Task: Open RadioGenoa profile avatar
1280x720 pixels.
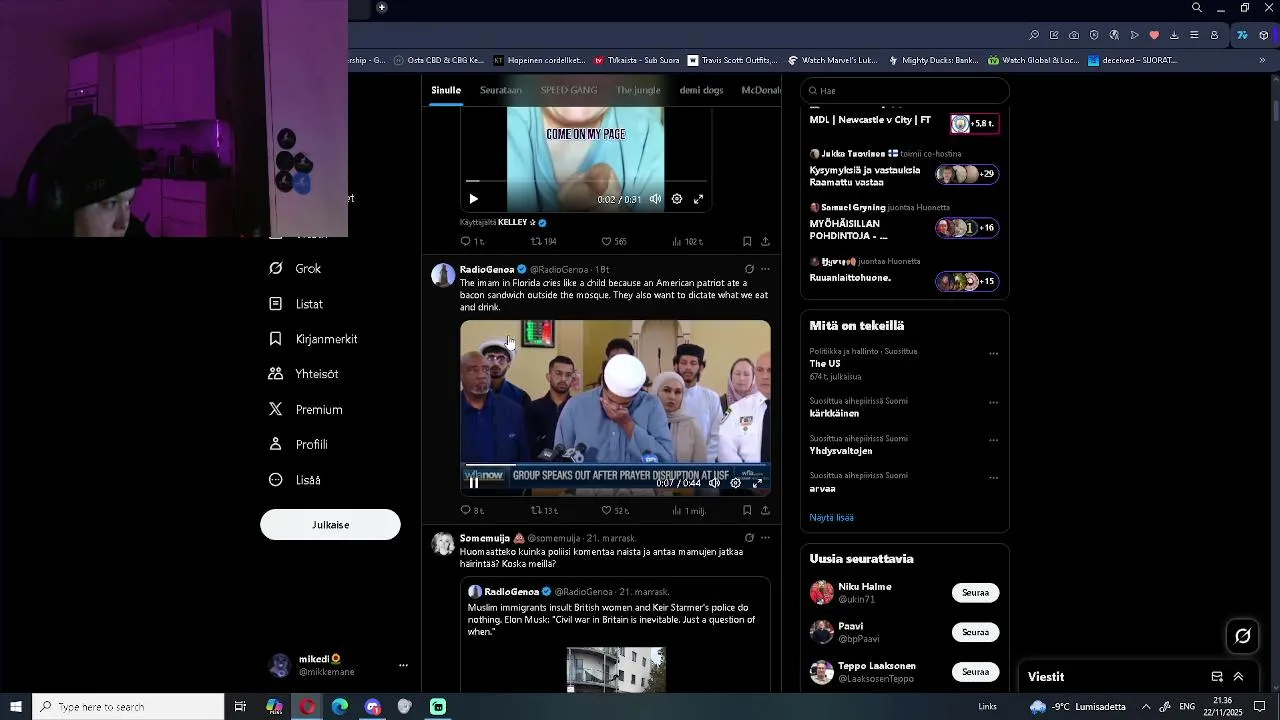Action: point(443,275)
